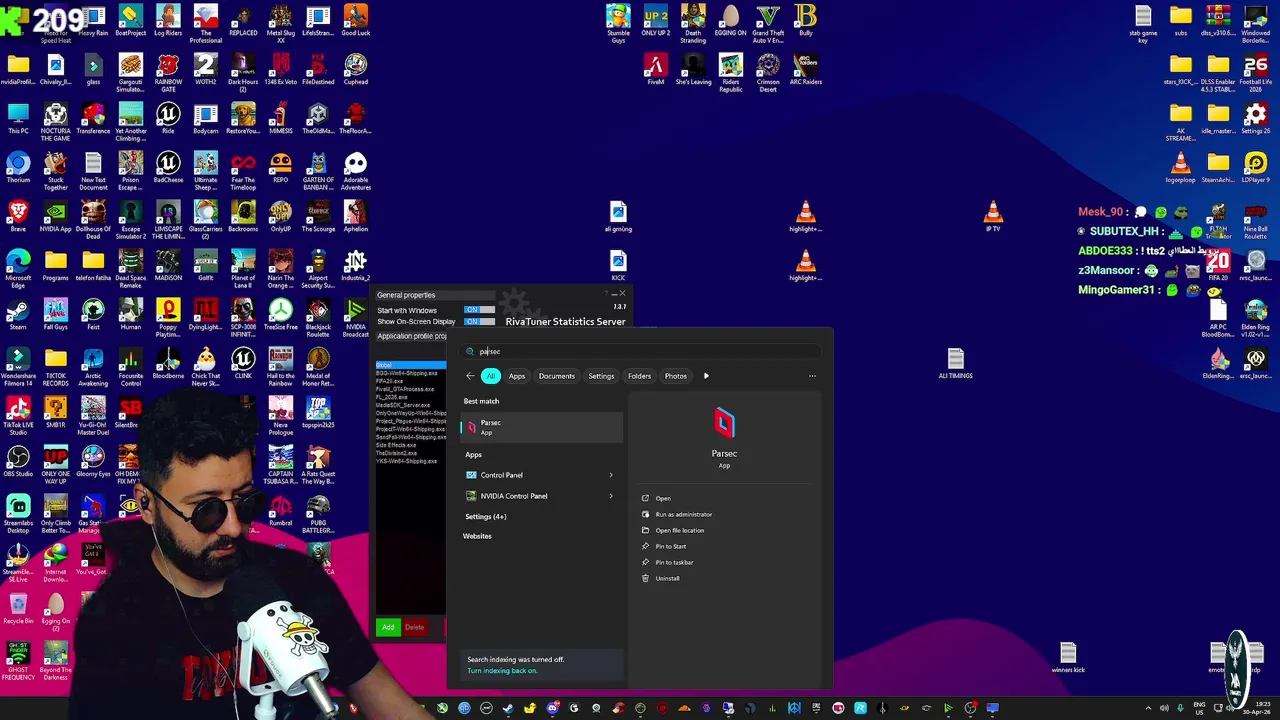
Task: Select the FiveM desktop shortcut
Action: point(655,69)
